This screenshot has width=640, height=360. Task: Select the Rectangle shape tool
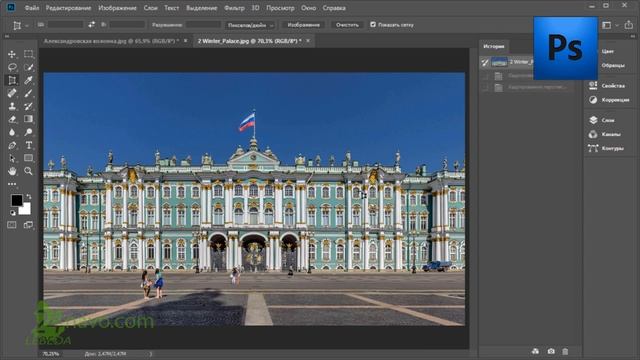point(29,158)
